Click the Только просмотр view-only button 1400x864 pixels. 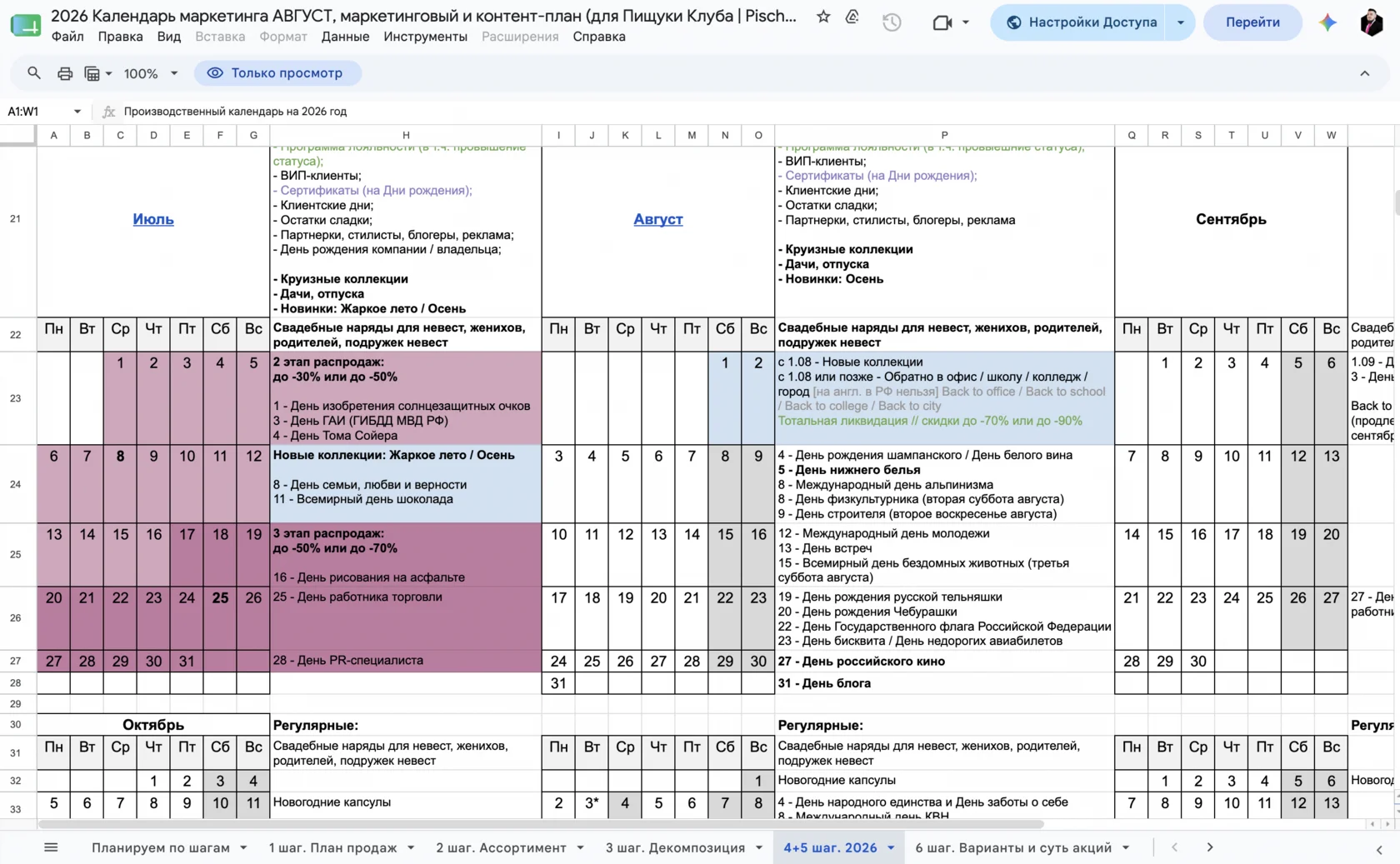tap(278, 73)
